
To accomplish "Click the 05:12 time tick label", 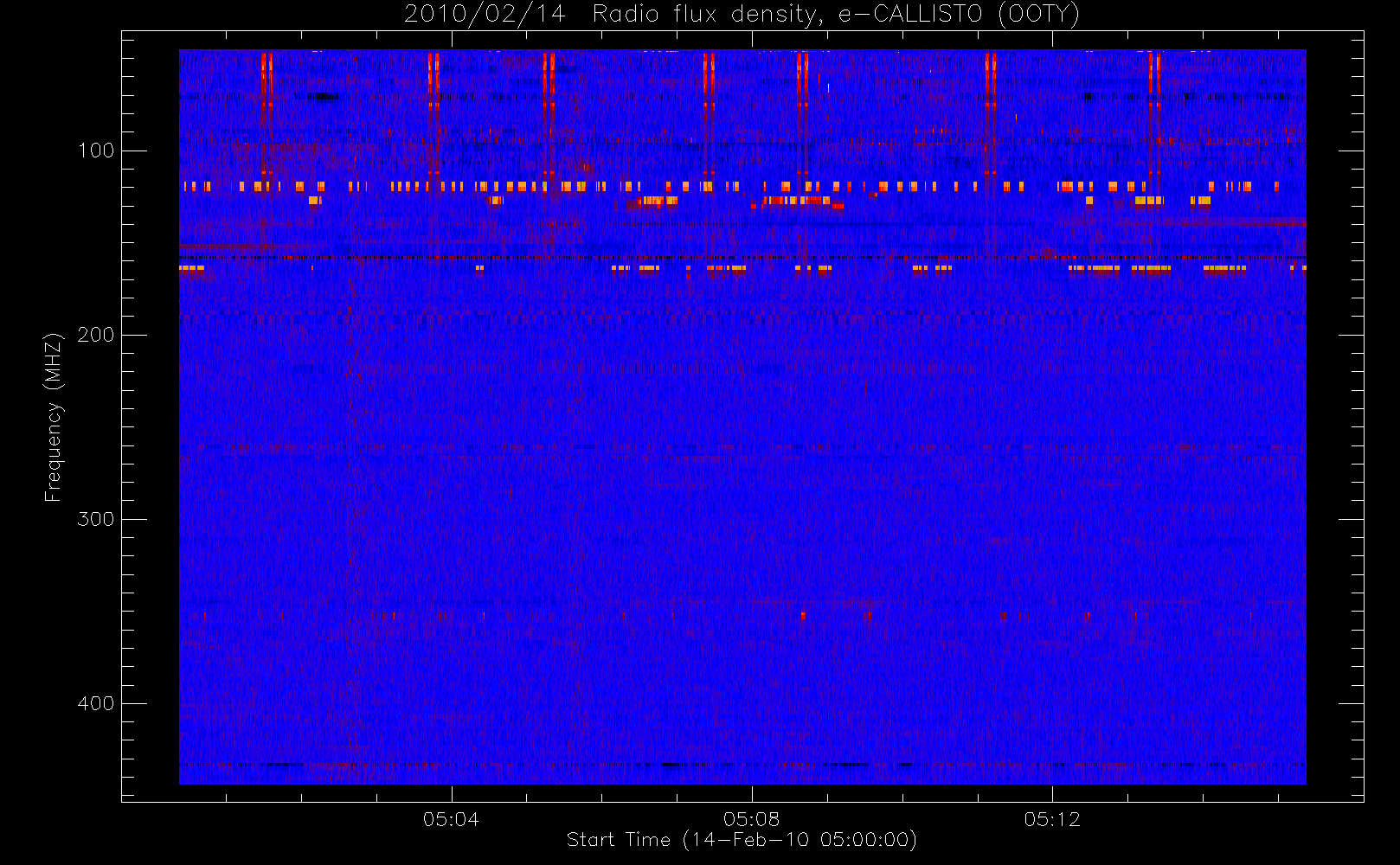I will (1052, 819).
